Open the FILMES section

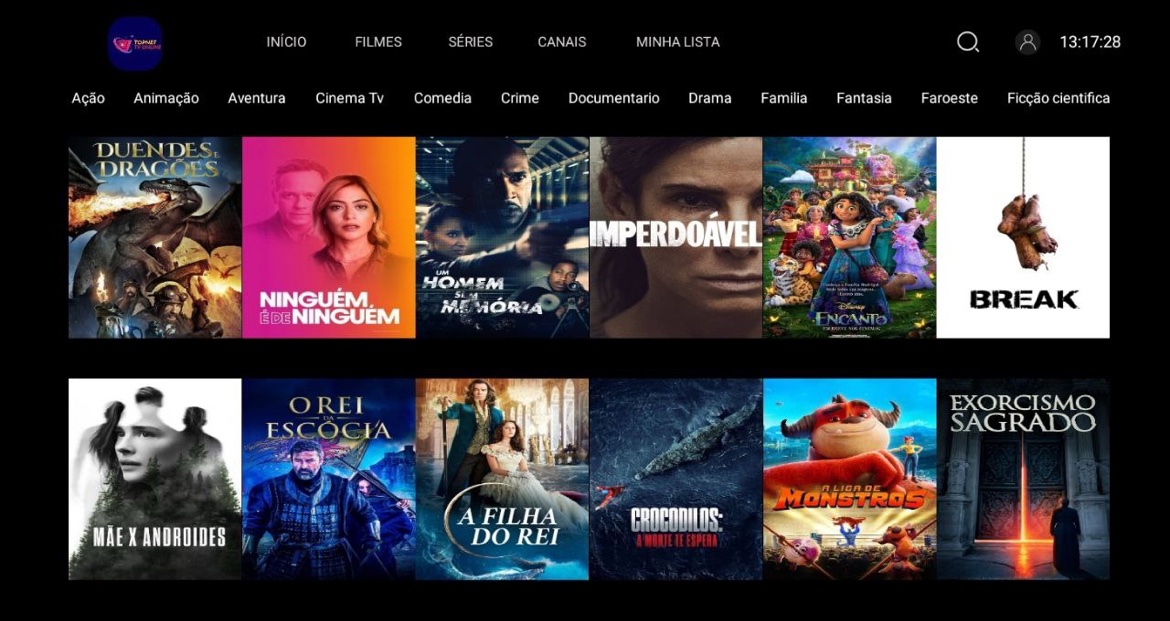pyautogui.click(x=378, y=42)
